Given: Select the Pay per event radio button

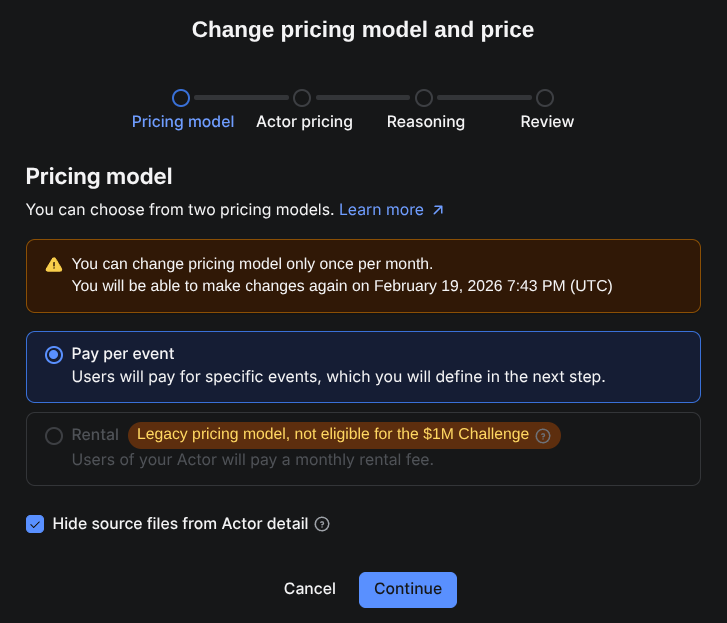Looking at the screenshot, I should (54, 355).
